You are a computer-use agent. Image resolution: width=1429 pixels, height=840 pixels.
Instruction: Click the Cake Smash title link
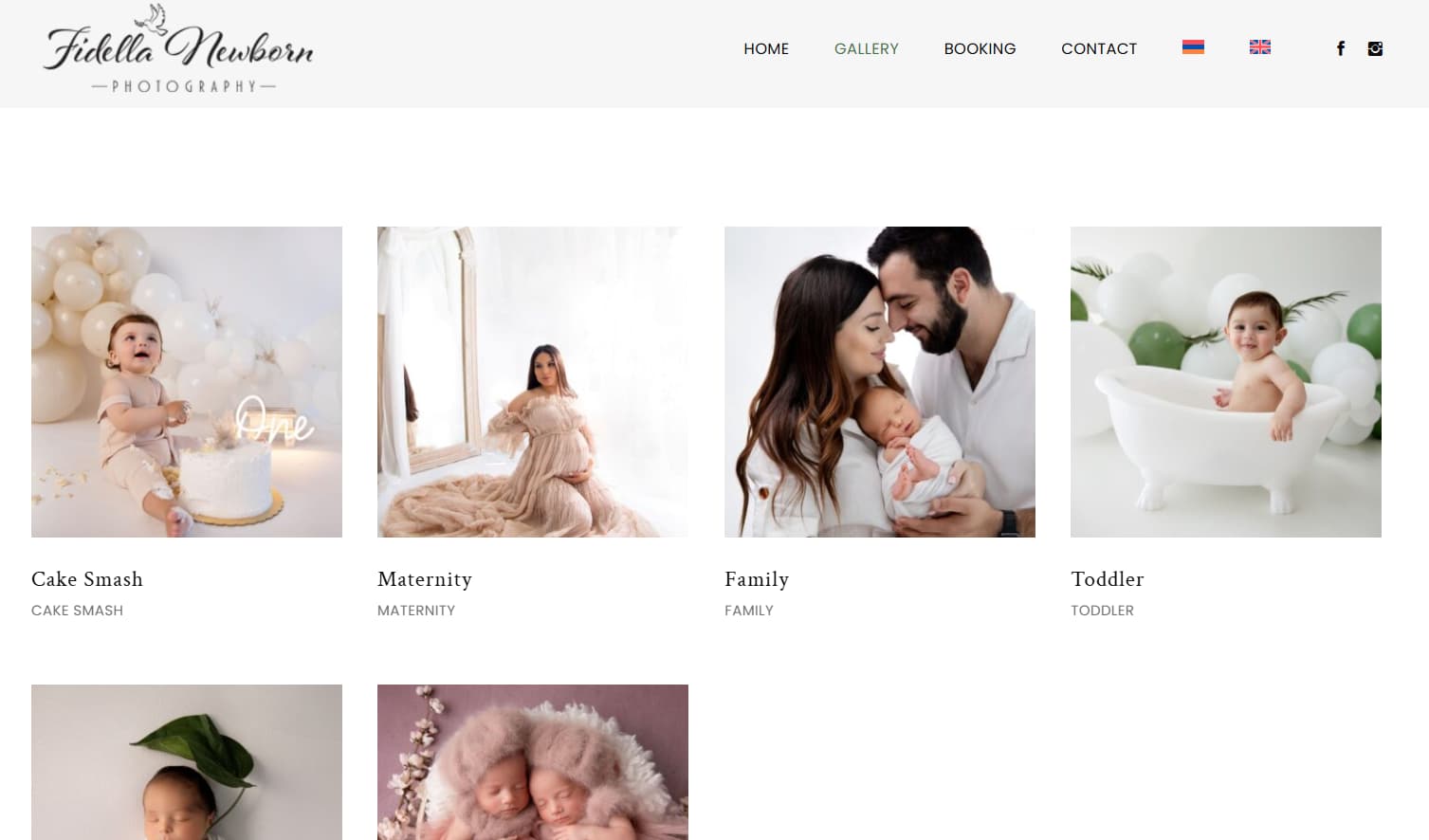(x=87, y=579)
